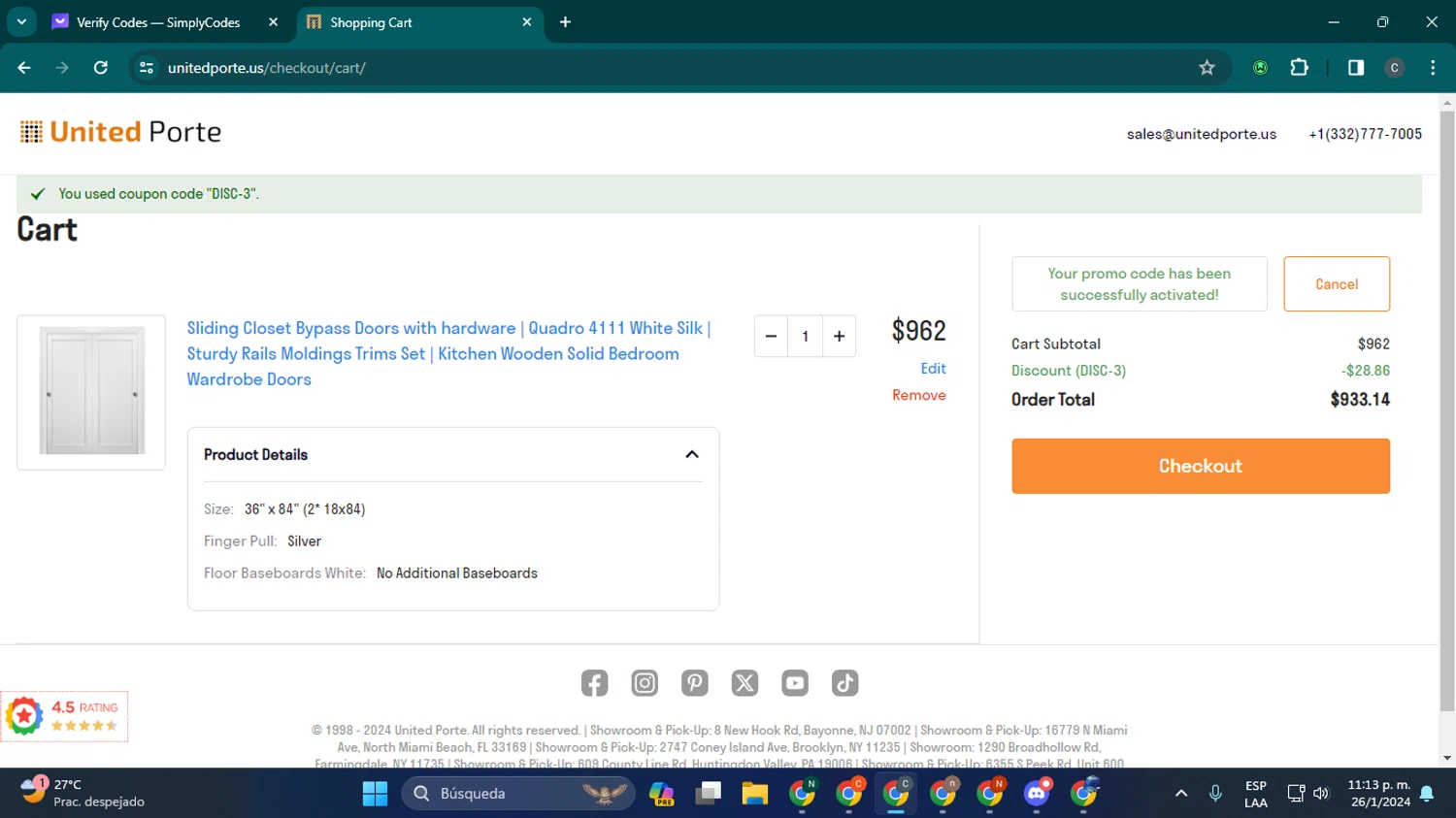The width and height of the screenshot is (1456, 818).
Task: Open File Explorer from taskbar
Action: point(754,794)
